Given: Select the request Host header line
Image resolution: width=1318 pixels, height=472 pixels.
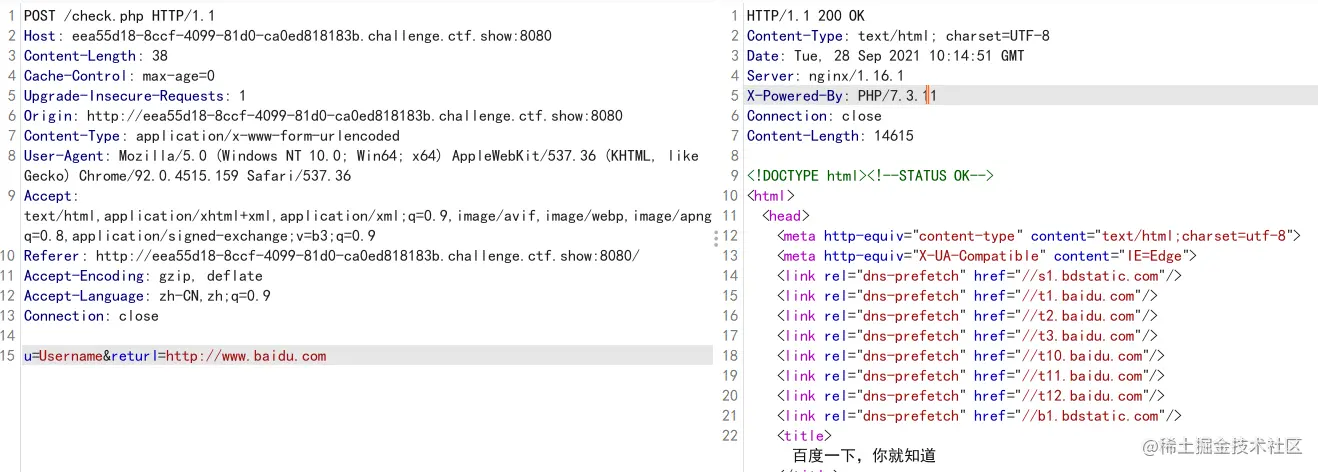Looking at the screenshot, I should [288, 36].
